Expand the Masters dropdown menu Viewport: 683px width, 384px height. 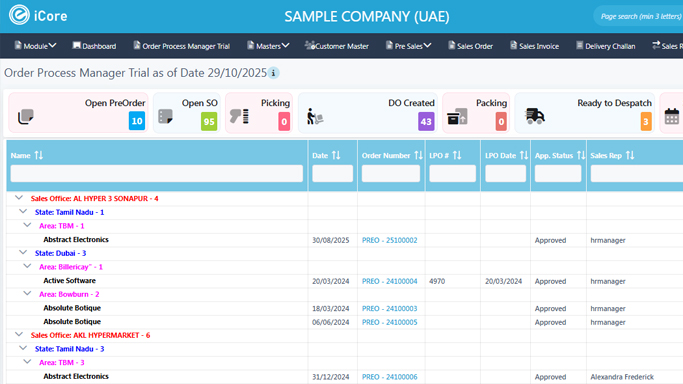(x=268, y=46)
